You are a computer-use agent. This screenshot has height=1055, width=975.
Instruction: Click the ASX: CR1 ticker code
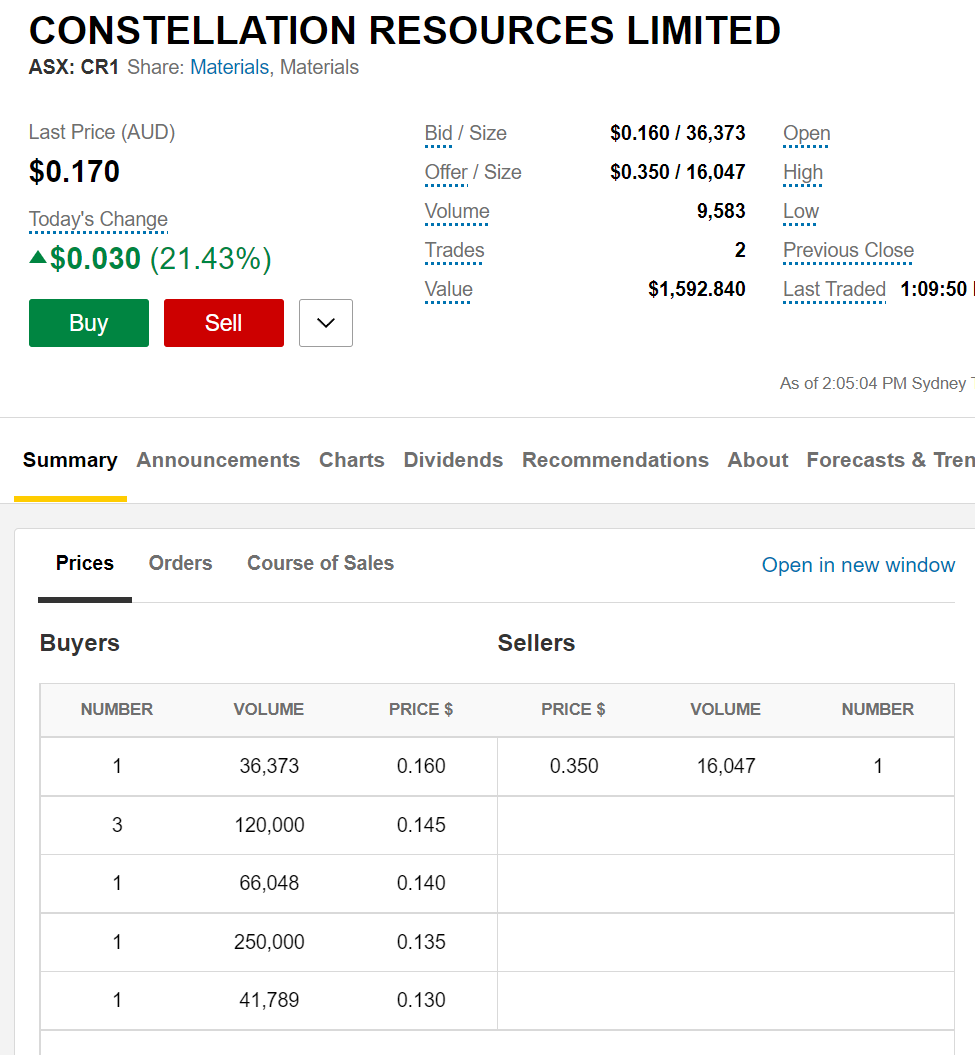[73, 67]
